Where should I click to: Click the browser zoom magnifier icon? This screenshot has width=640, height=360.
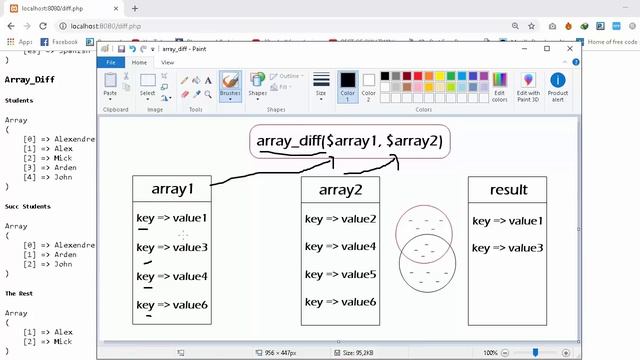click(515, 26)
